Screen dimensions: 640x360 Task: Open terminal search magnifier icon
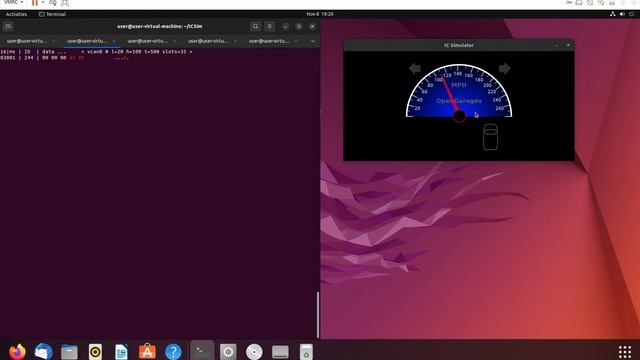pos(256,27)
